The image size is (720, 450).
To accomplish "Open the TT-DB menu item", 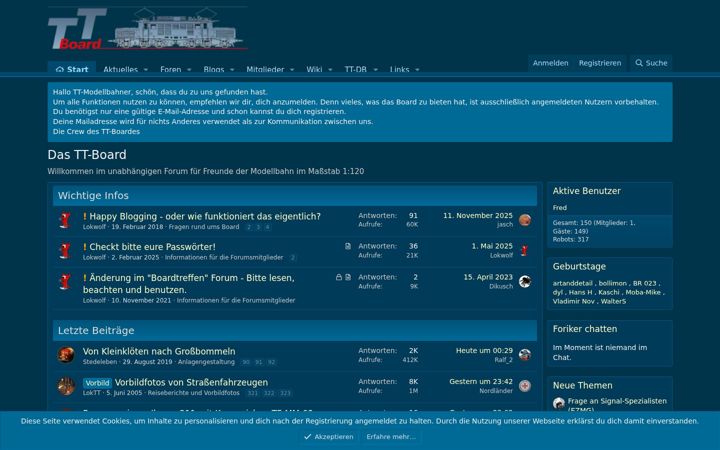I will (x=355, y=69).
